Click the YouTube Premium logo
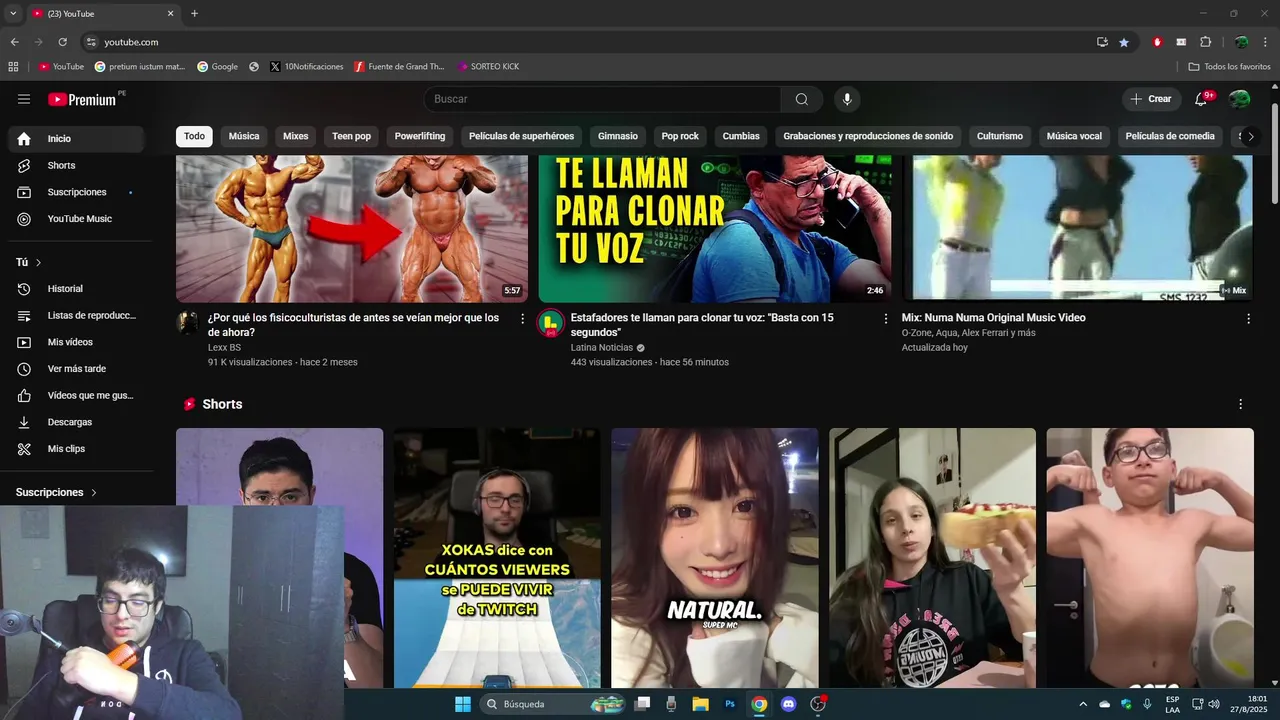 pyautogui.click(x=82, y=99)
